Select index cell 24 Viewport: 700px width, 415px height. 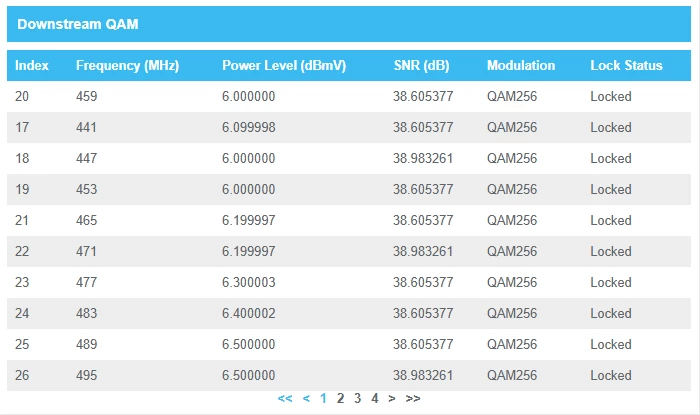click(x=22, y=313)
